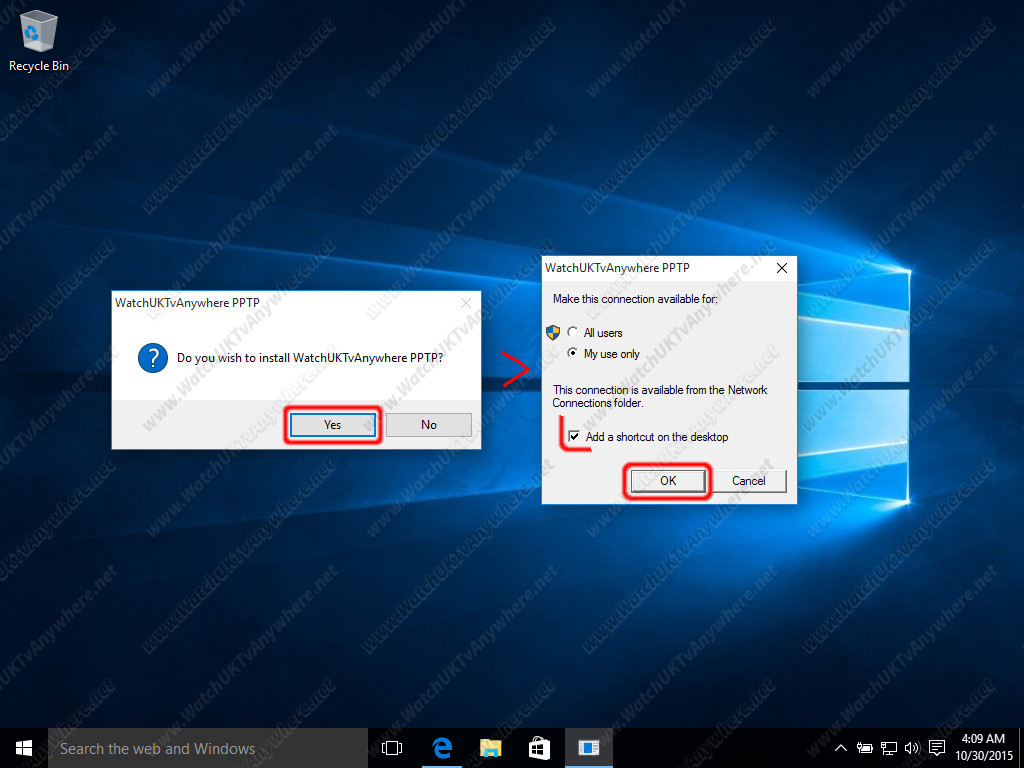Screen dimensions: 1024x768
Task: Click the UAC shield icon beside All users
Action: (553, 332)
